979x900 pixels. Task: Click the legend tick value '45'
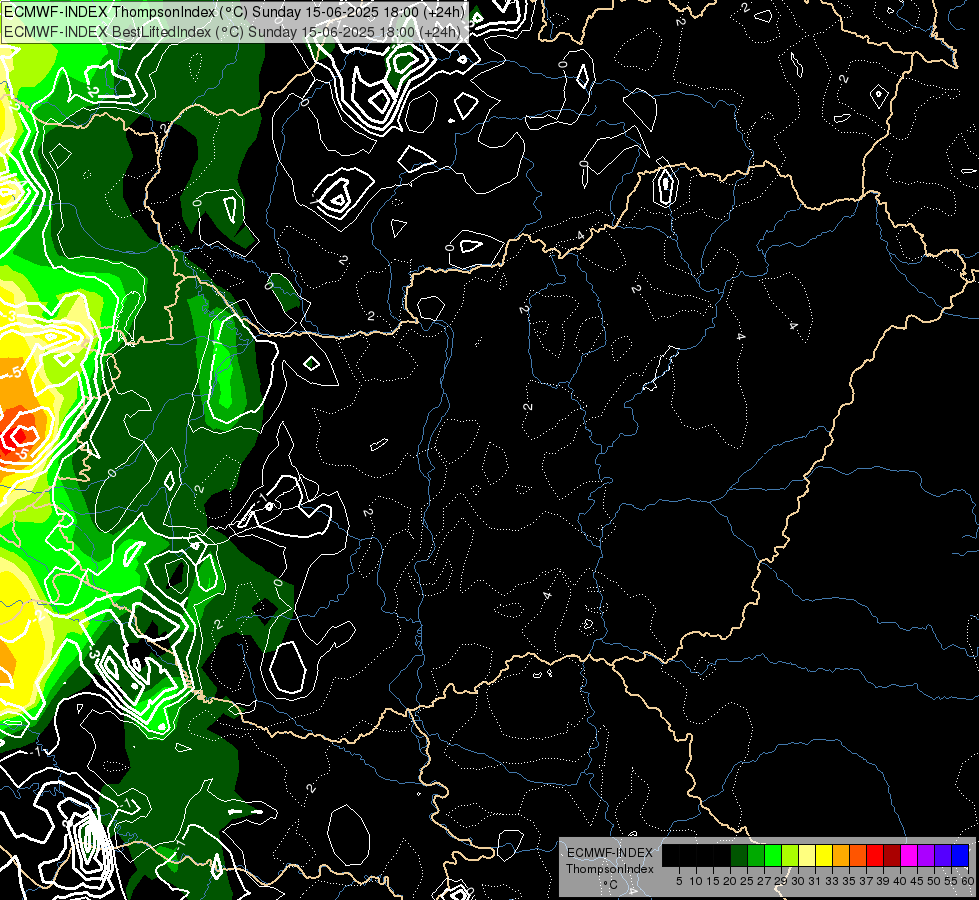pos(917,881)
